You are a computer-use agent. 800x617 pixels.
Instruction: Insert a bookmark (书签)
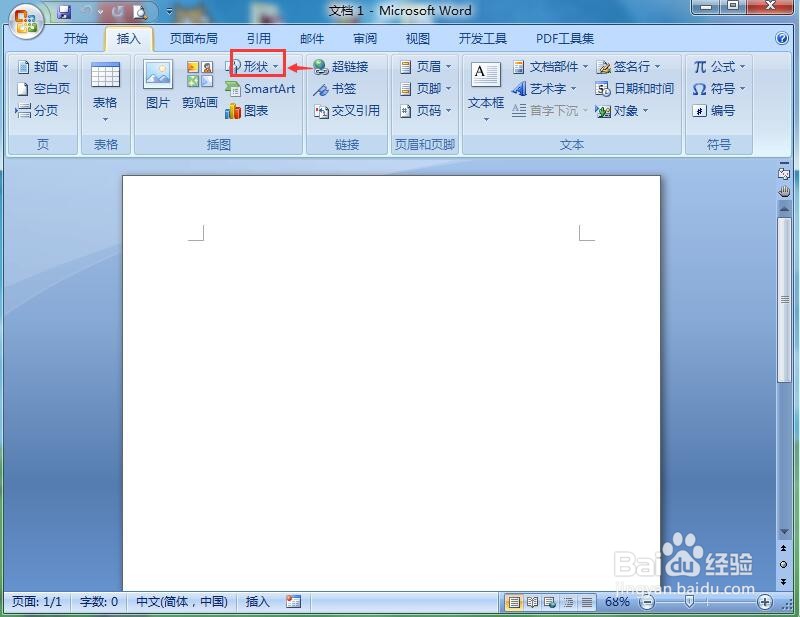(335, 89)
